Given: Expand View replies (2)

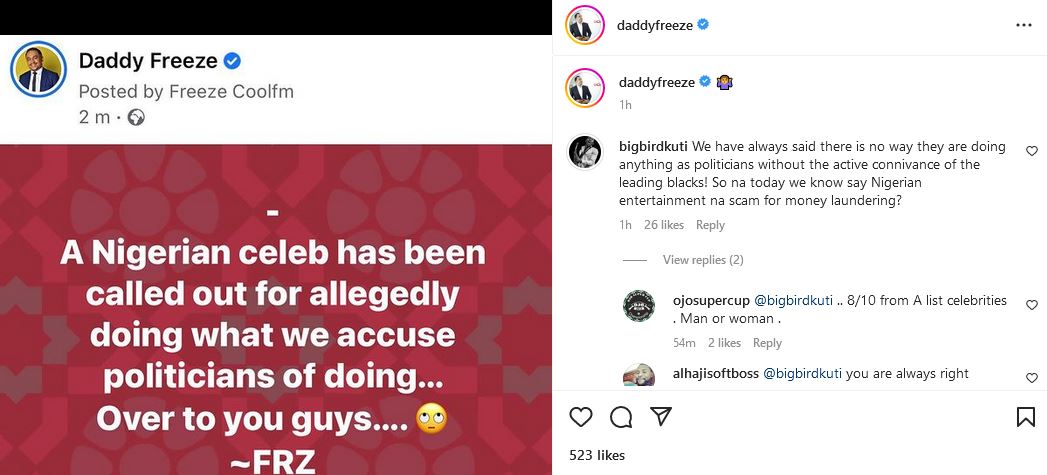Looking at the screenshot, I should 703,260.
